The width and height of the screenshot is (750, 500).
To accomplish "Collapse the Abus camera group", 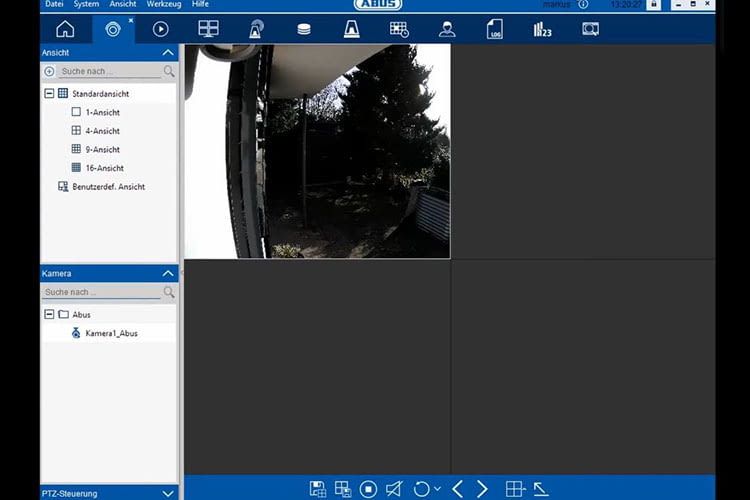I will point(48,314).
